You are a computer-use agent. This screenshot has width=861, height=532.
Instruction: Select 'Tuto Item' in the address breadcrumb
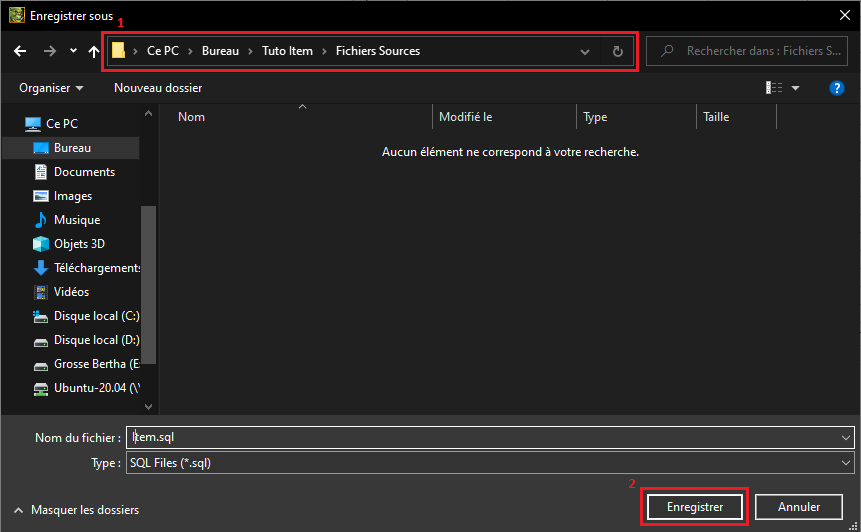click(x=287, y=51)
